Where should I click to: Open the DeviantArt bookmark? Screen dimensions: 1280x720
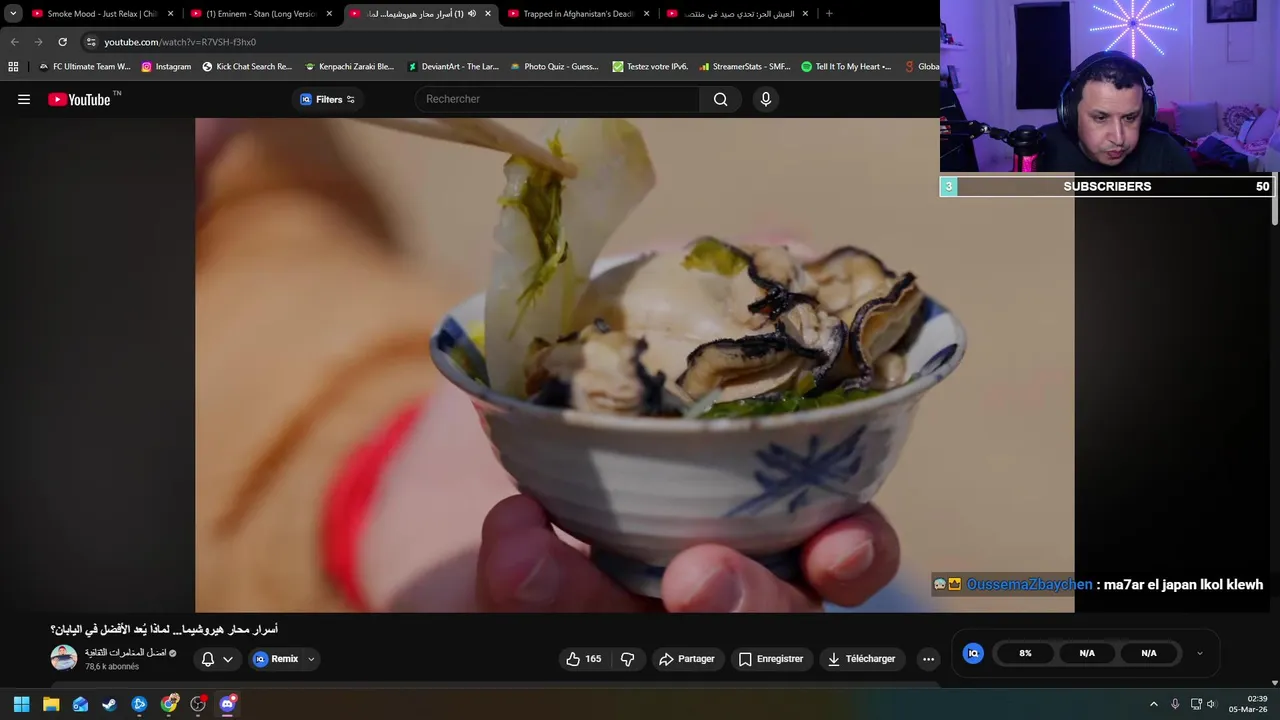coord(453,67)
